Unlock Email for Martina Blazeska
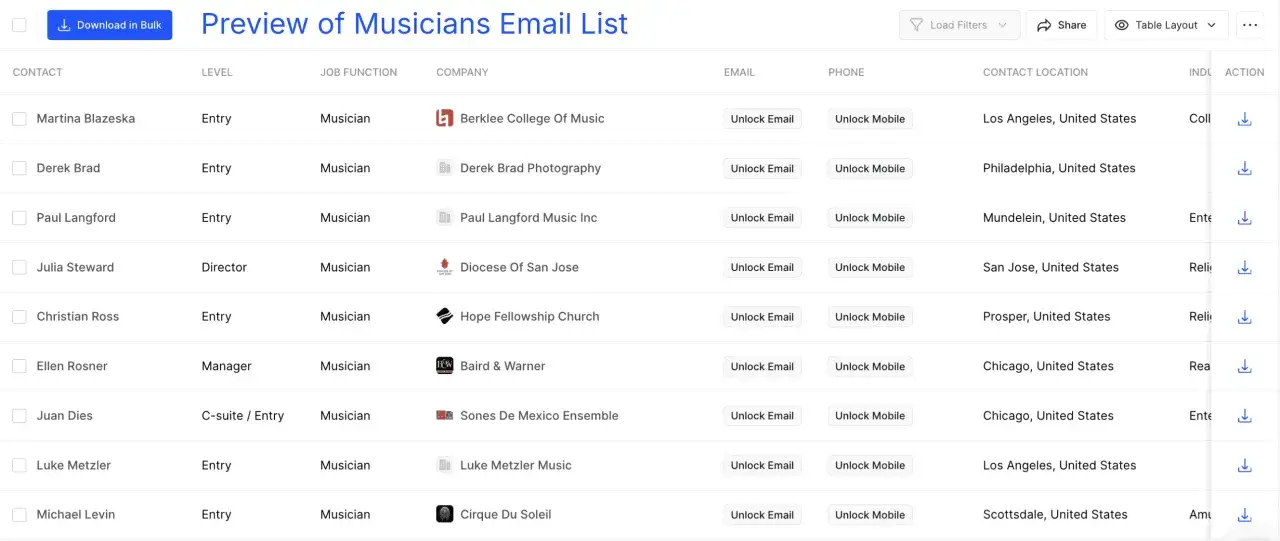This screenshot has height=541, width=1280. click(x=762, y=119)
